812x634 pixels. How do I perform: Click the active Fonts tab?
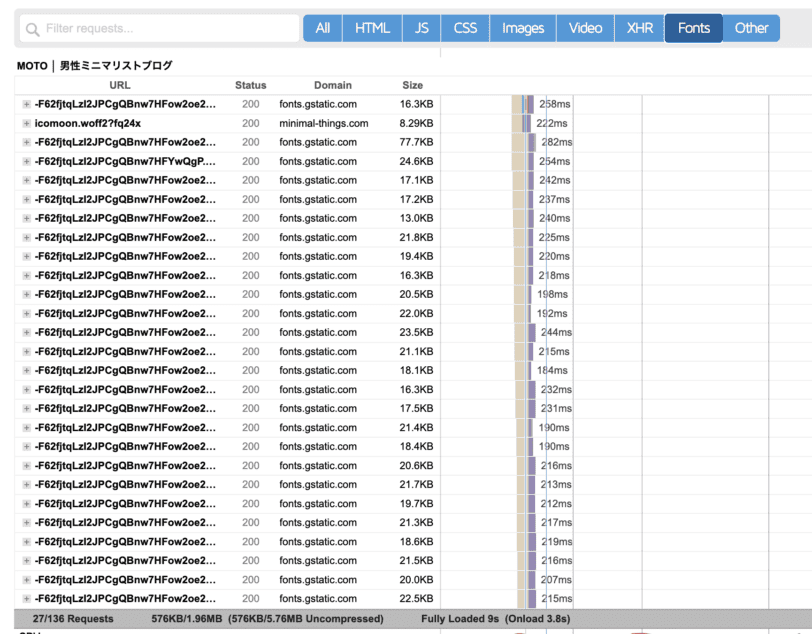pyautogui.click(x=693, y=28)
